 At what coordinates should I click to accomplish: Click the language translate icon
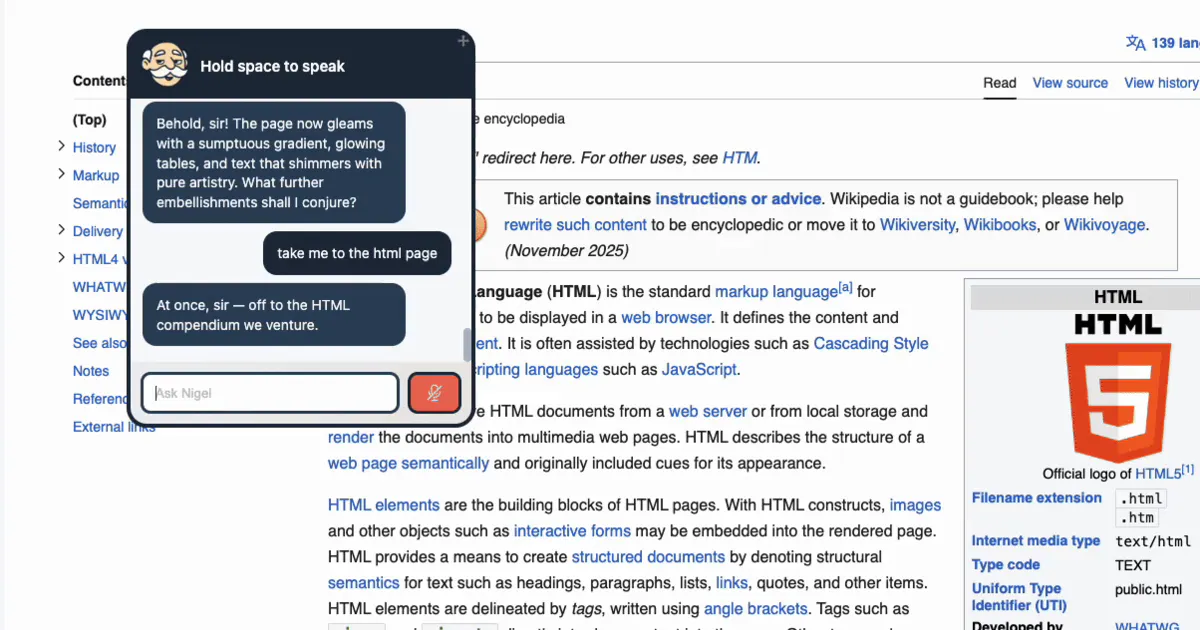coord(1135,43)
